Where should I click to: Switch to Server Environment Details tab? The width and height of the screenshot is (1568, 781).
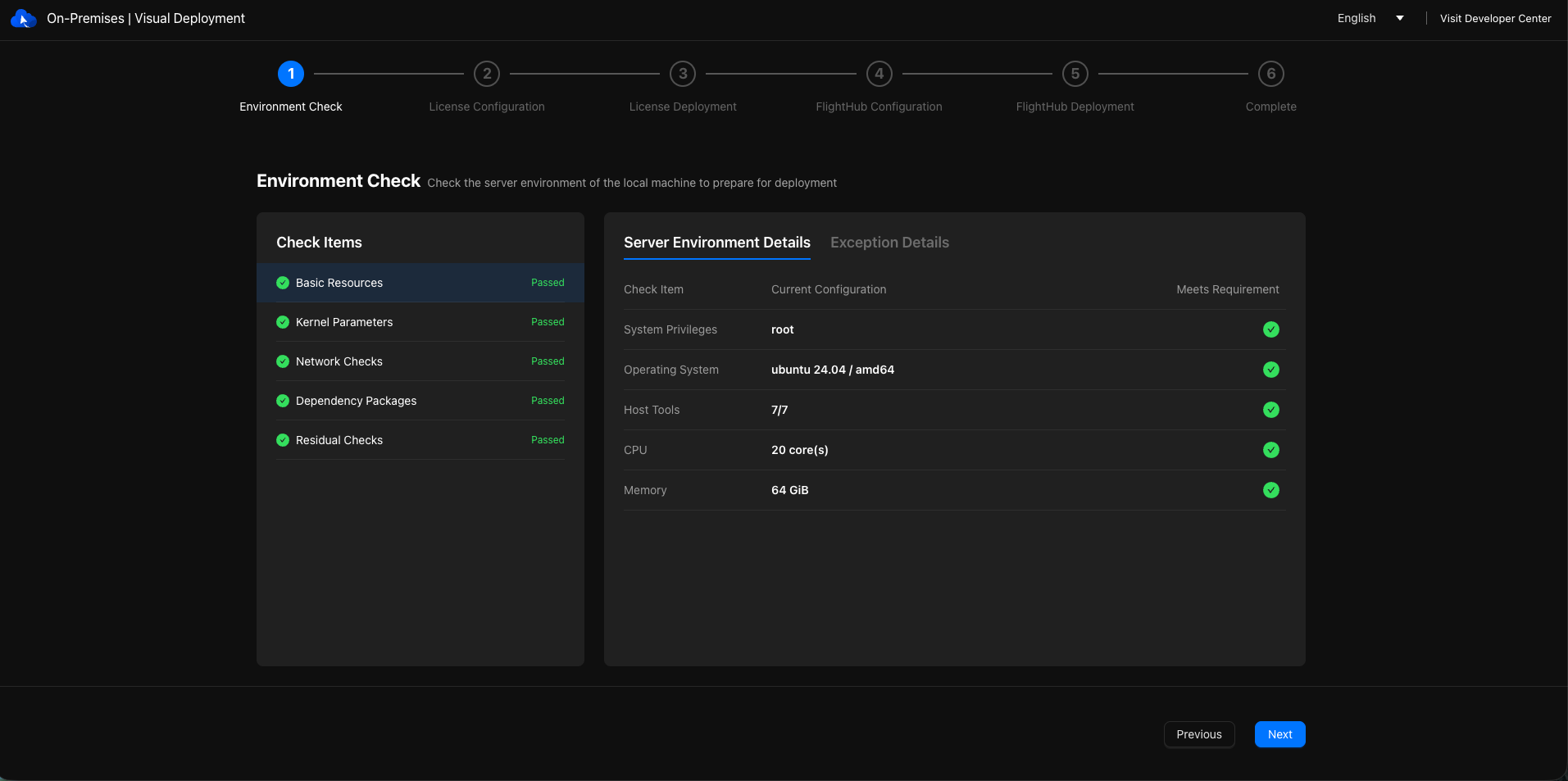pyautogui.click(x=717, y=243)
